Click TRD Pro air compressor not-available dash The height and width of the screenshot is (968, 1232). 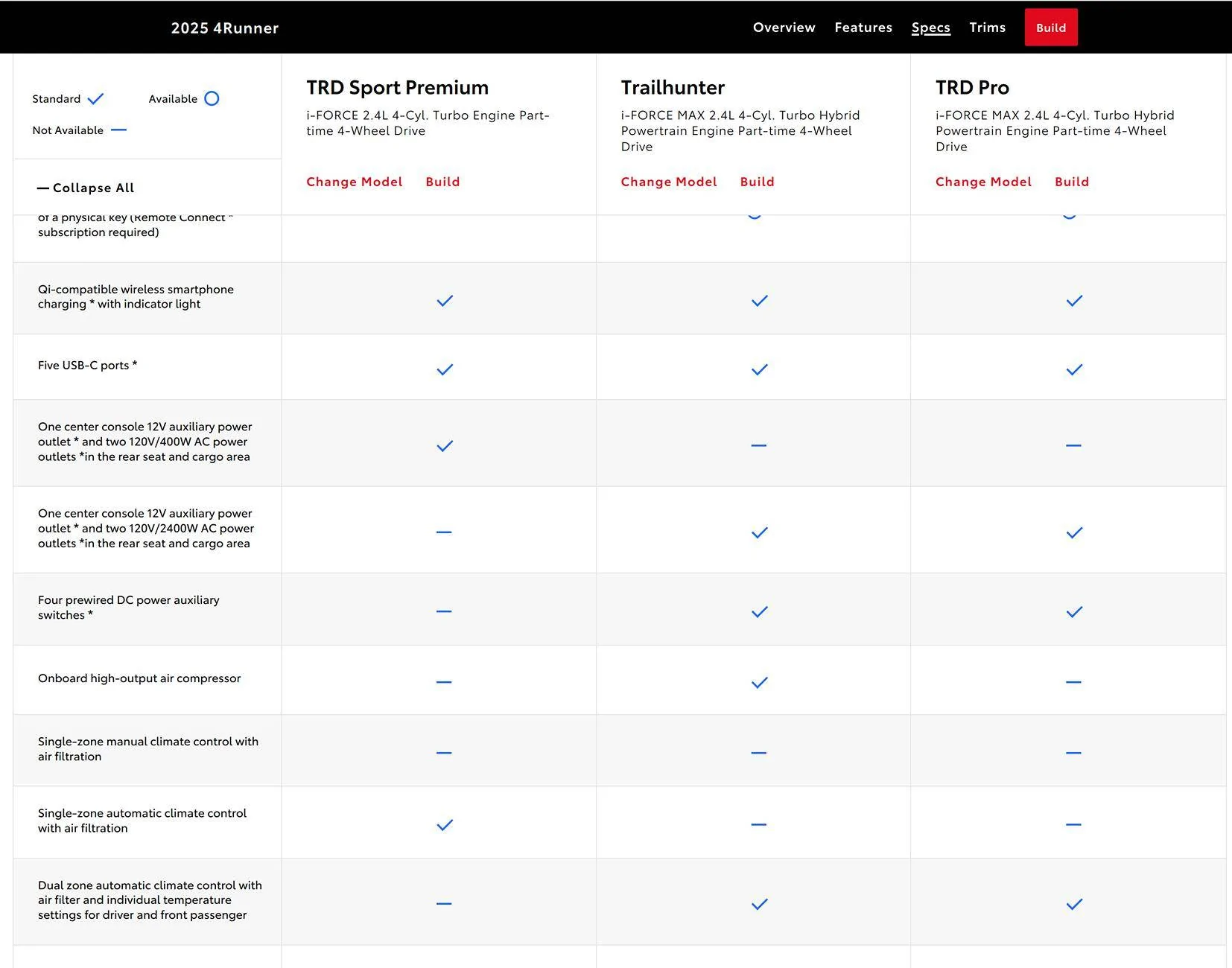pyautogui.click(x=1073, y=682)
